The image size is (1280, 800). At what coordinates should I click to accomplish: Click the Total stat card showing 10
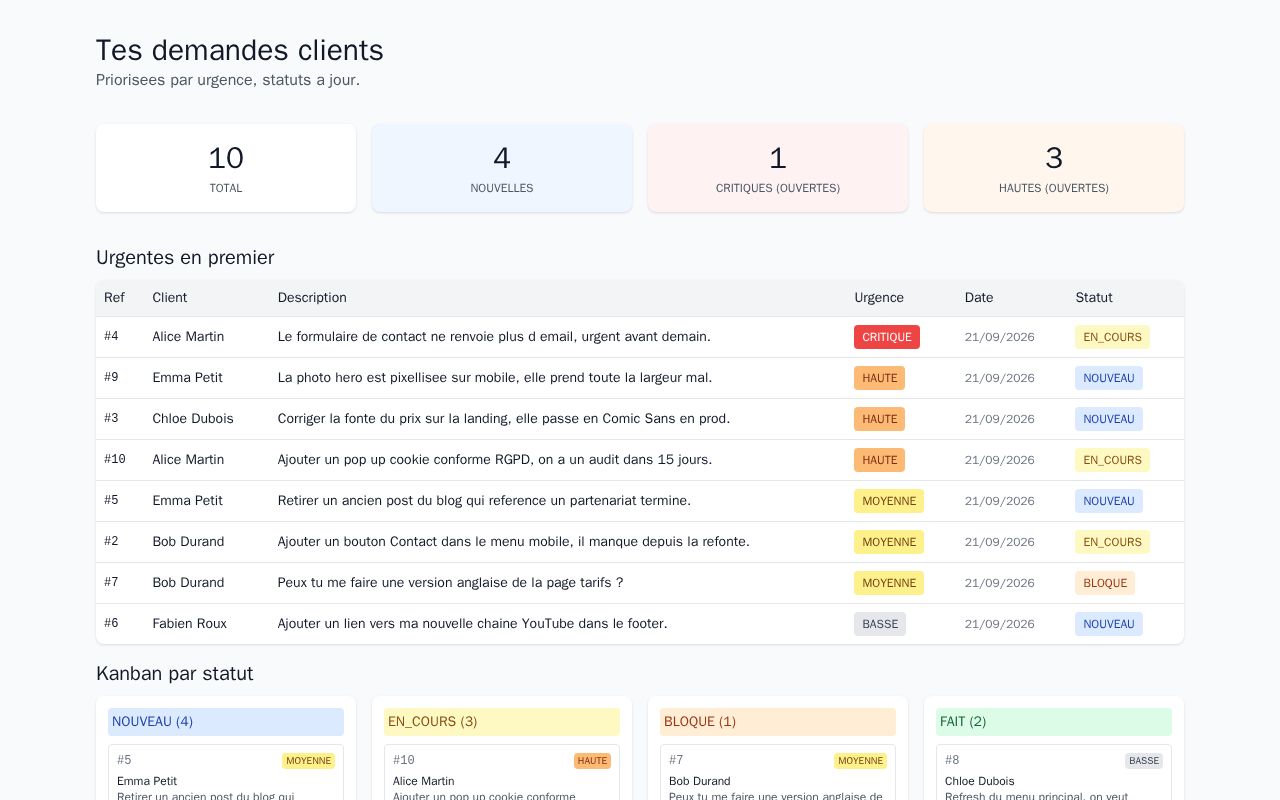pyautogui.click(x=226, y=168)
